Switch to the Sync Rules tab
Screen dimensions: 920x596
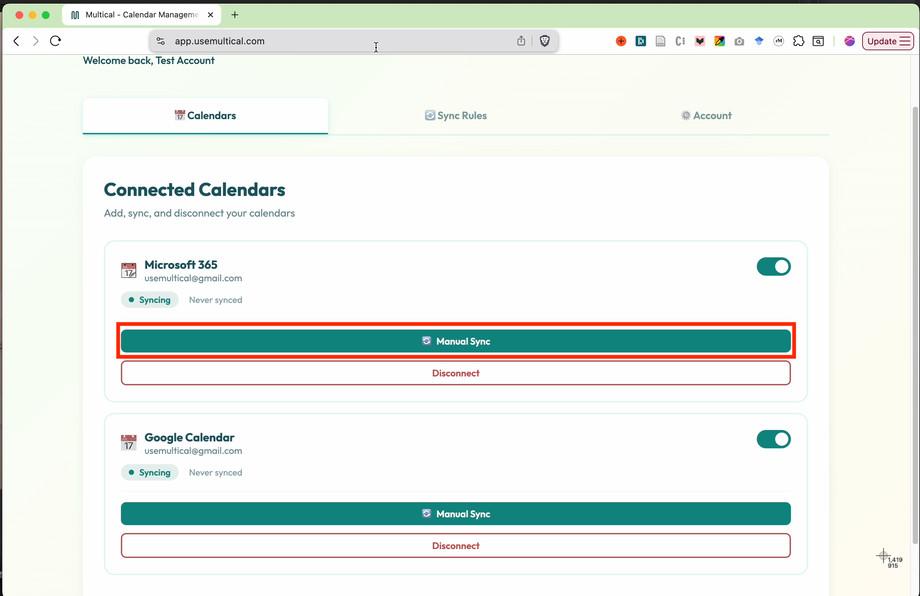(x=455, y=115)
